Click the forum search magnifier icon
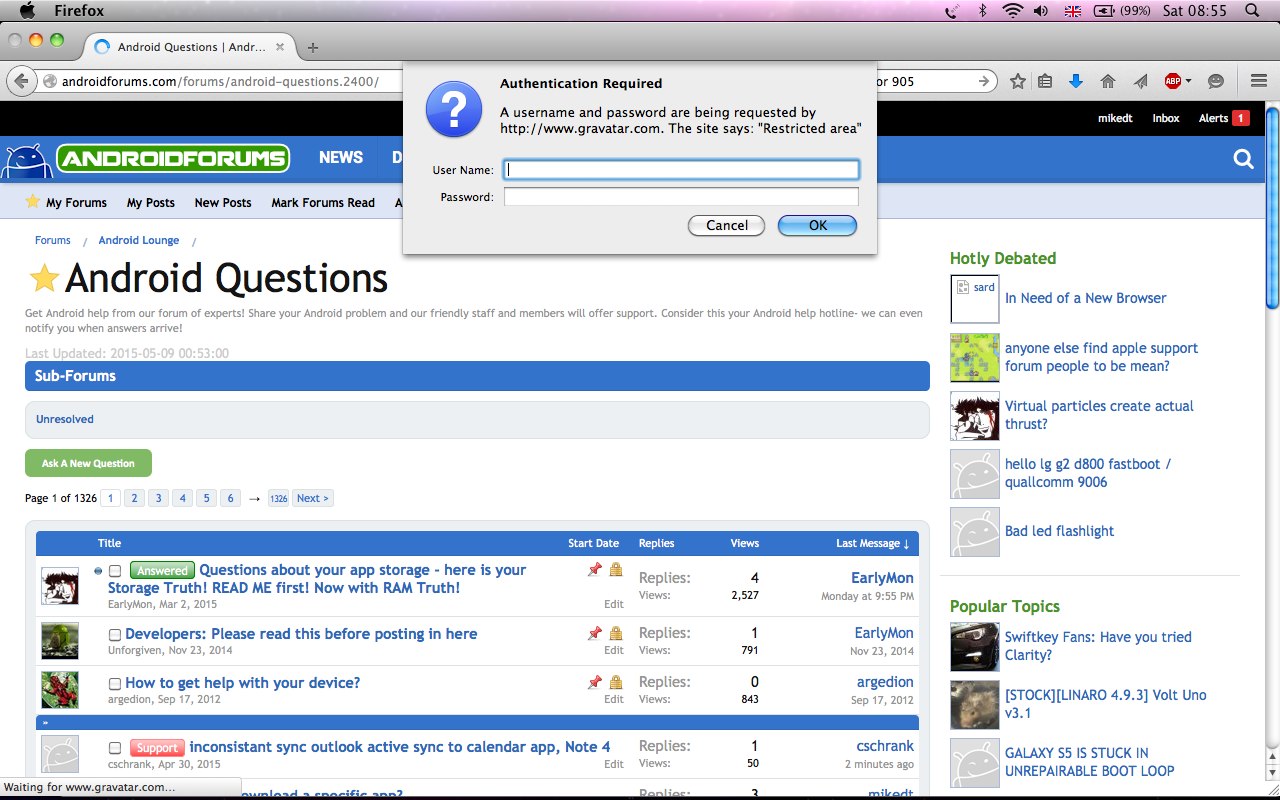The image size is (1280, 800). click(x=1243, y=159)
